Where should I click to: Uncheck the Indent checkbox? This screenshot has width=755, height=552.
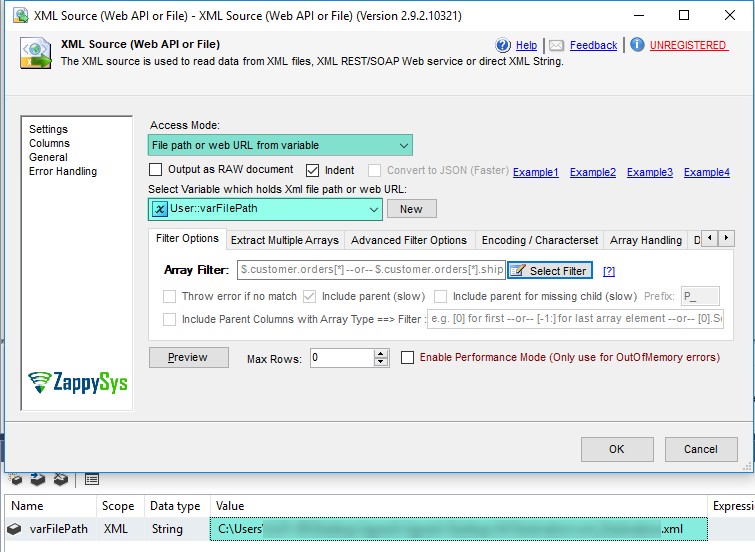point(312,170)
